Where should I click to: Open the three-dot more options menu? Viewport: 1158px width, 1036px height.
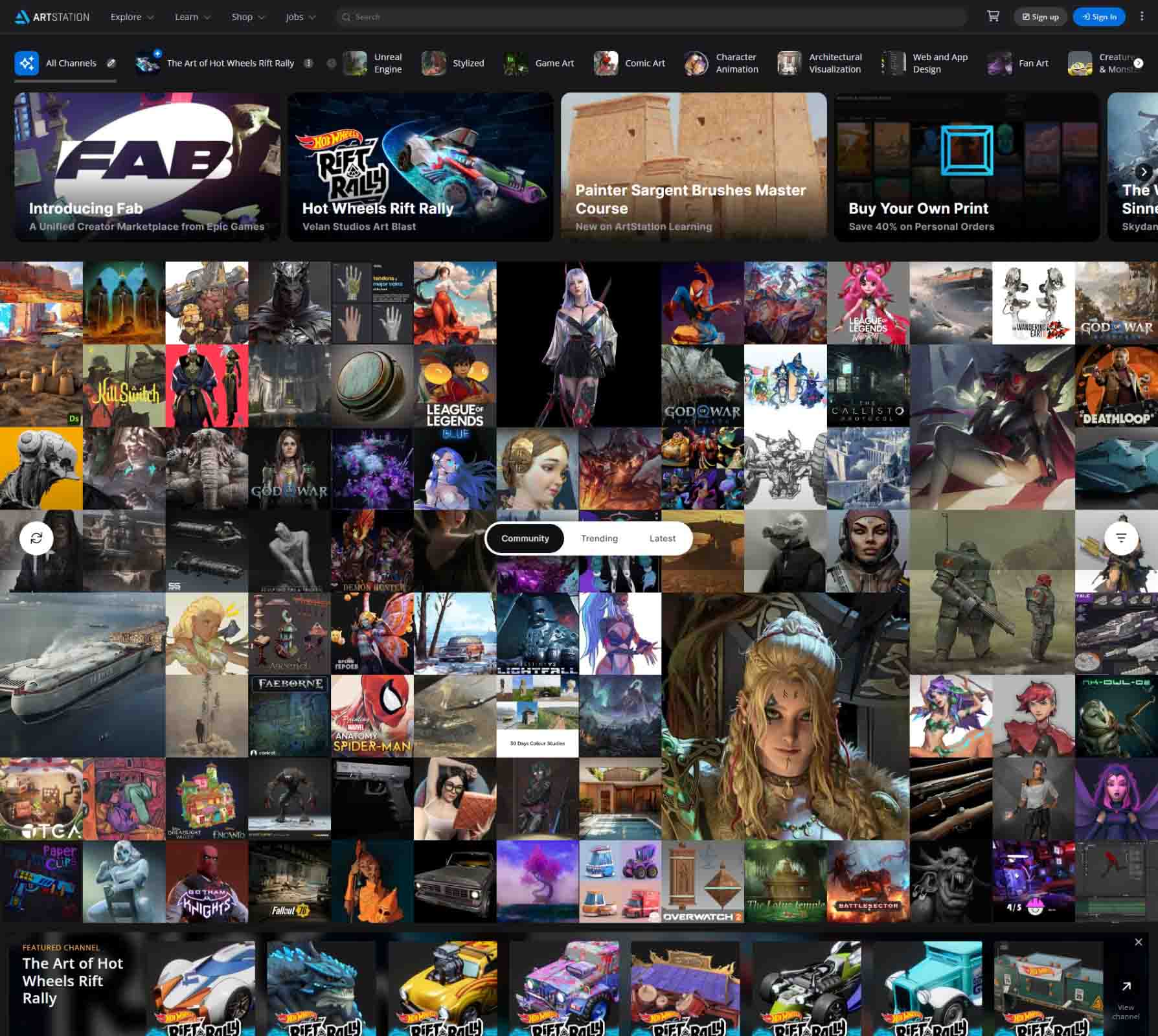click(x=1142, y=16)
